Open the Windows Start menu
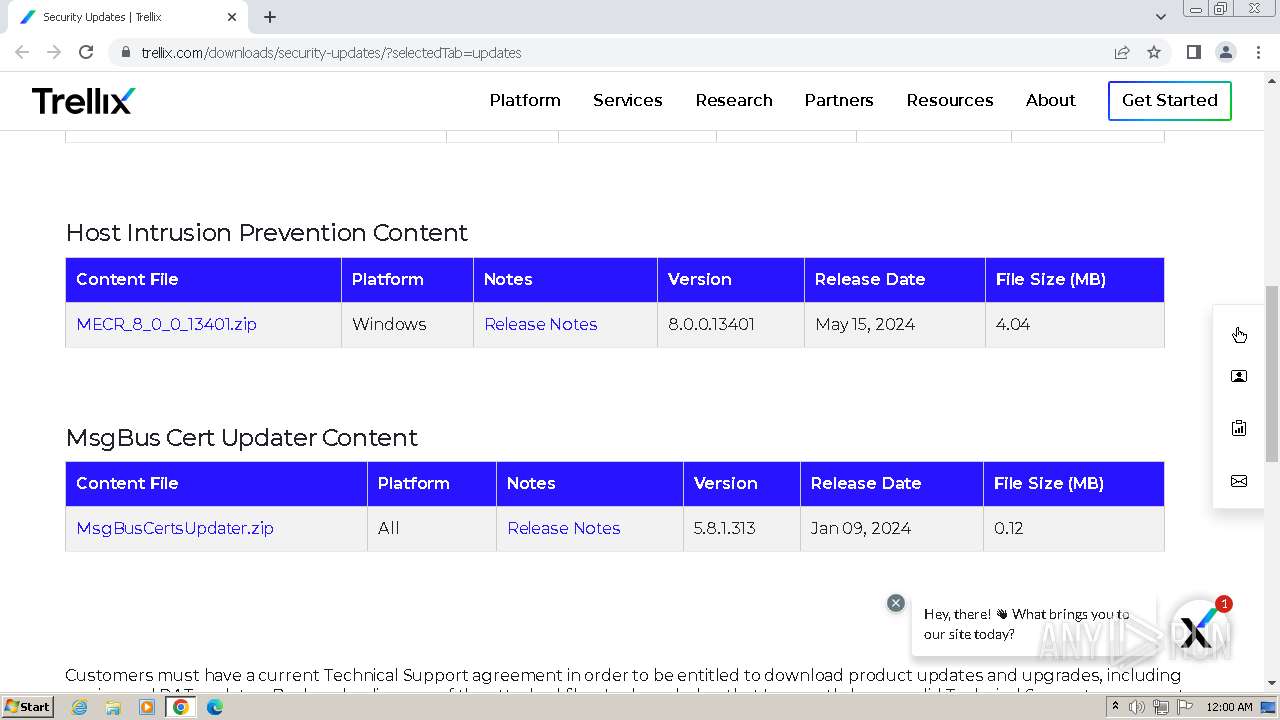Viewport: 1280px width, 720px height. 27,707
